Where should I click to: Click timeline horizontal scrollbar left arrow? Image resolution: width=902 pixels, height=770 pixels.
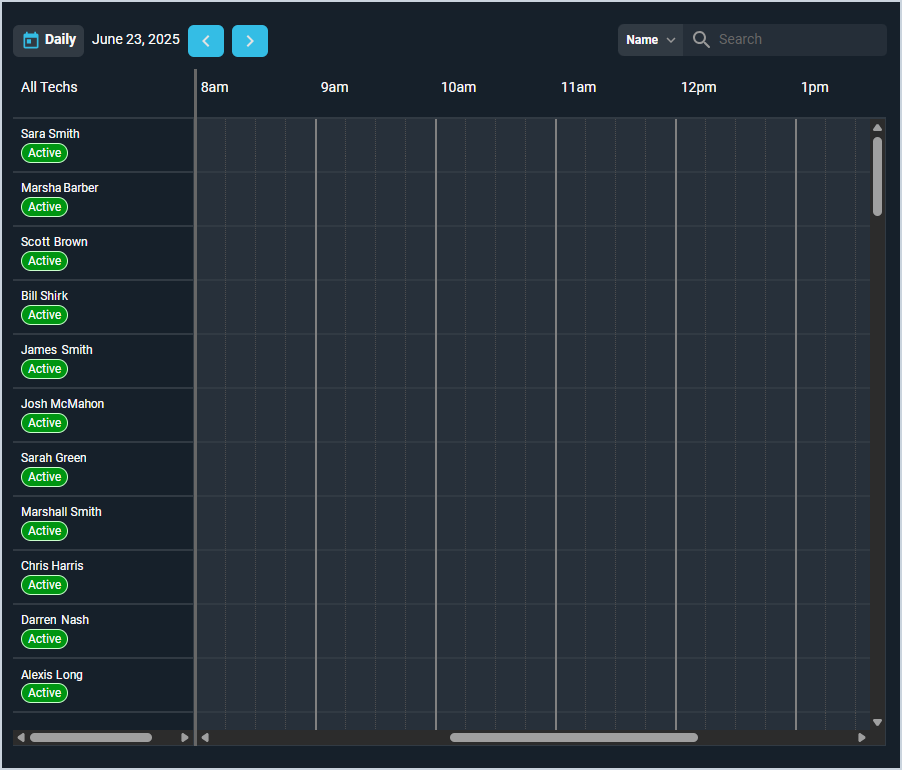tap(205, 738)
